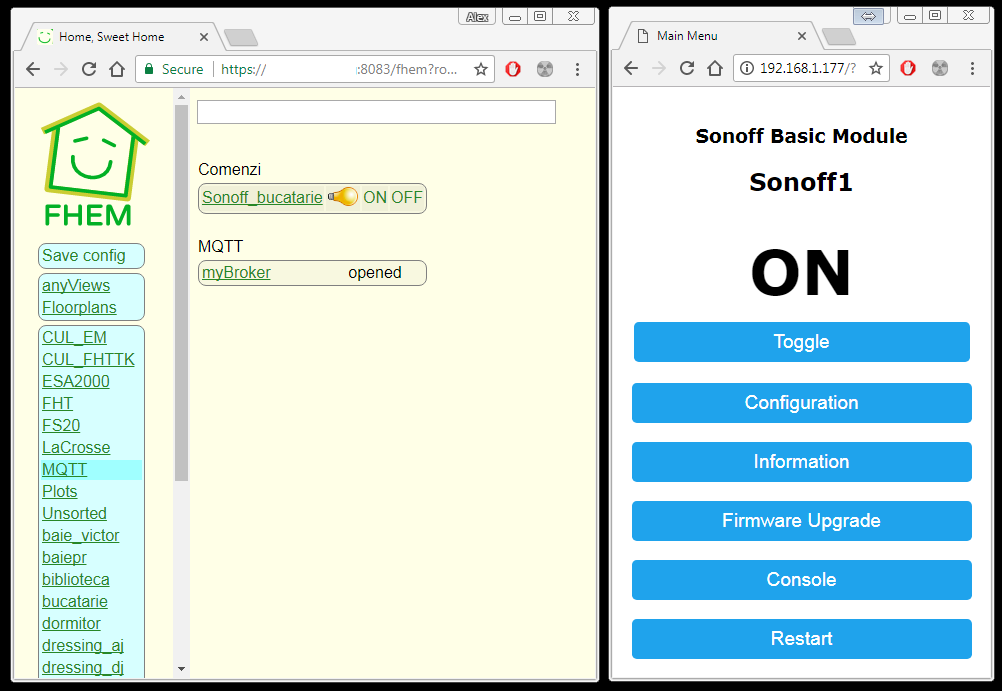Click site information icon beside 192.168.1.177

pyautogui.click(x=748, y=68)
